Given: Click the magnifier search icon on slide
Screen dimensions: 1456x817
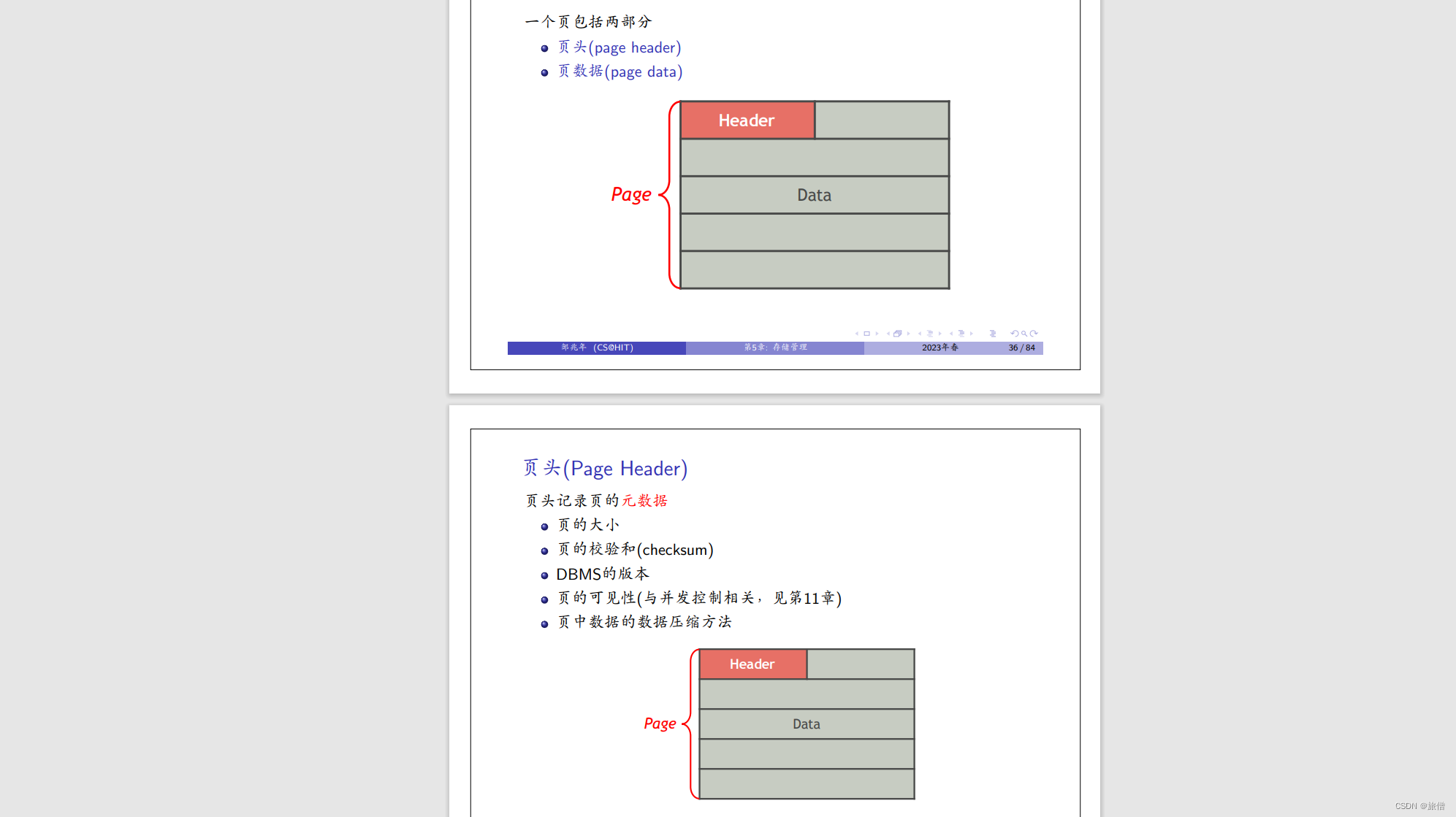Looking at the screenshot, I should point(1024,334).
